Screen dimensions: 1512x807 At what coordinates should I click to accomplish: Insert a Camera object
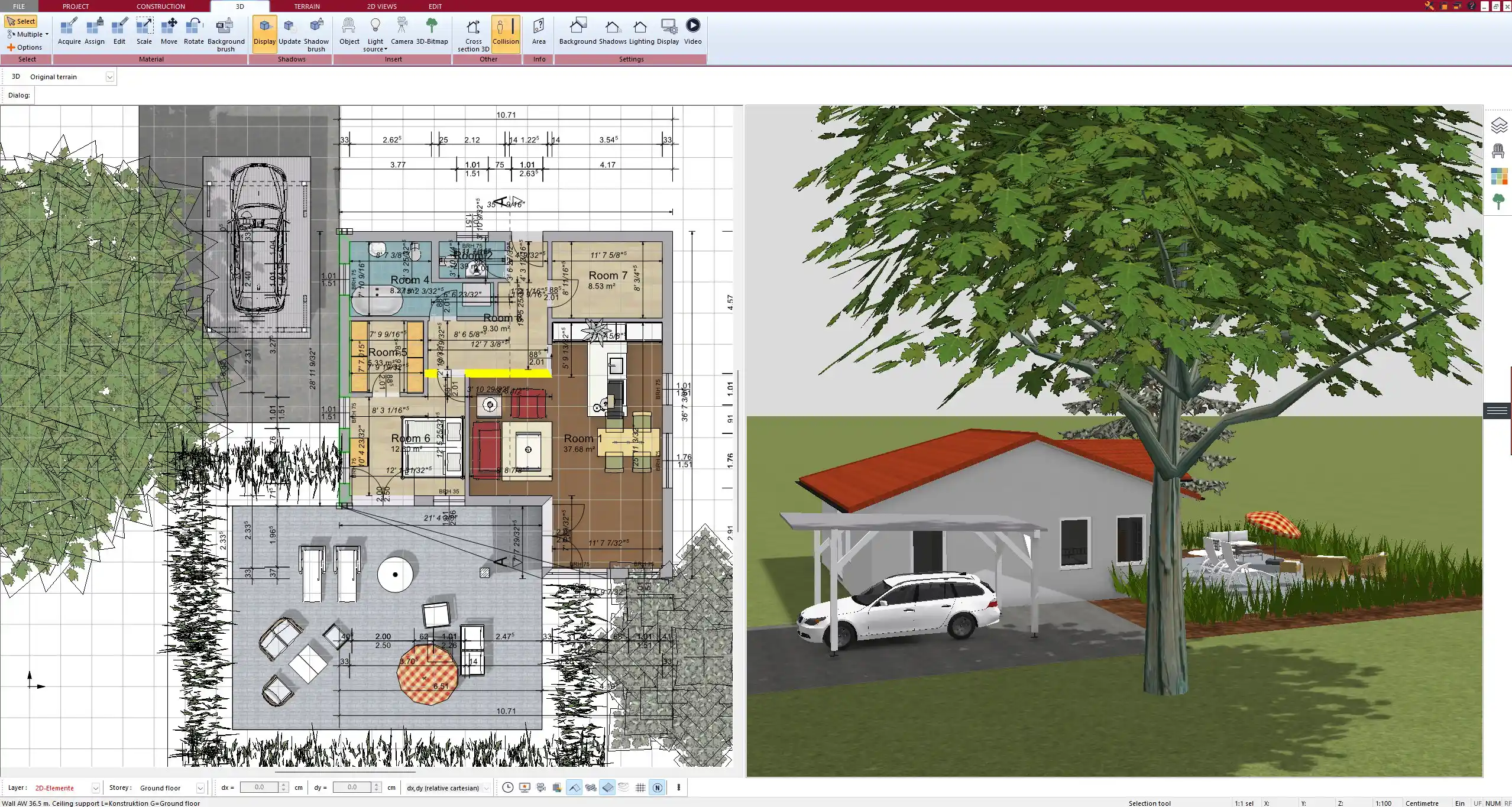tap(402, 31)
